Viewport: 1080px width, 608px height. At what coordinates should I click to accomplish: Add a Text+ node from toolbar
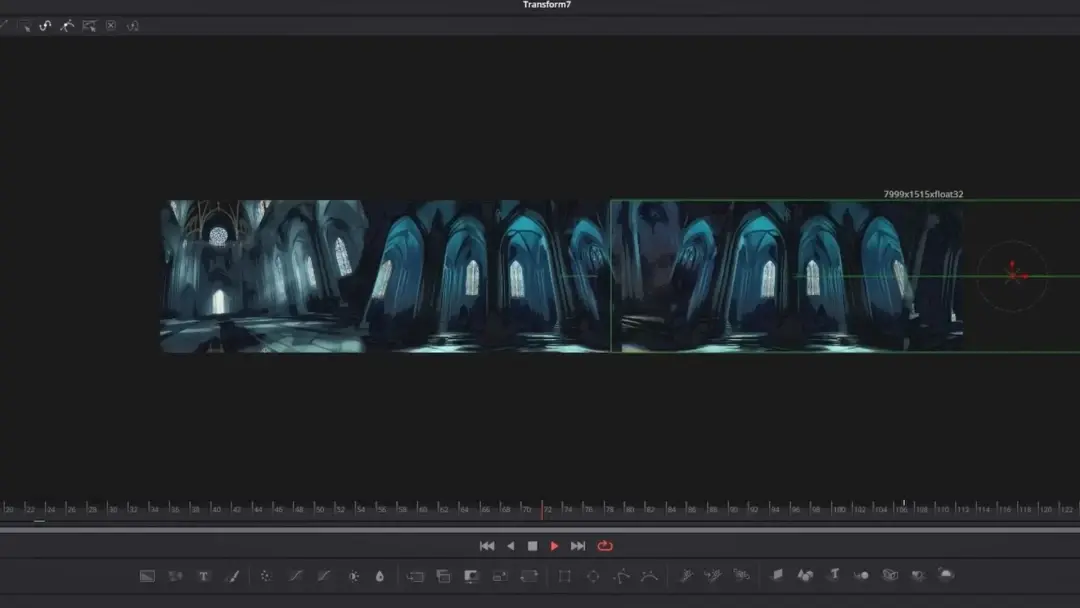[204, 576]
